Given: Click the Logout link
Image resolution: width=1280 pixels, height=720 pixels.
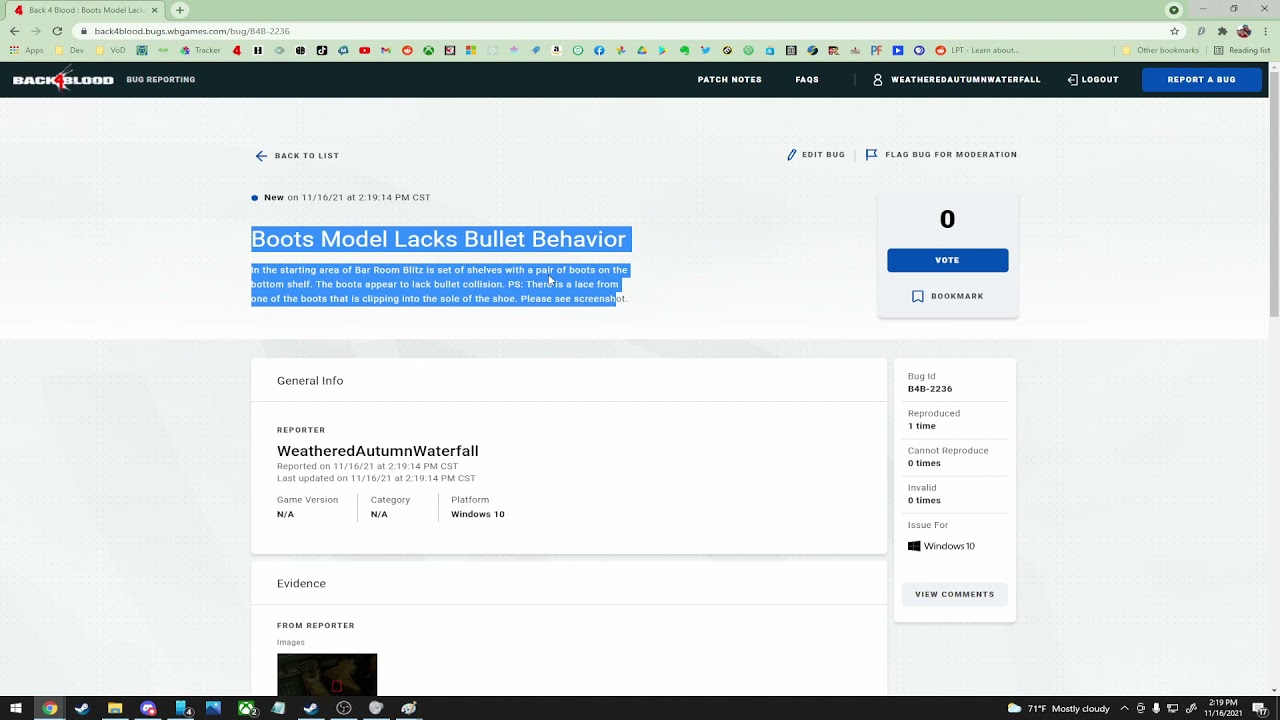Looking at the screenshot, I should [1093, 80].
